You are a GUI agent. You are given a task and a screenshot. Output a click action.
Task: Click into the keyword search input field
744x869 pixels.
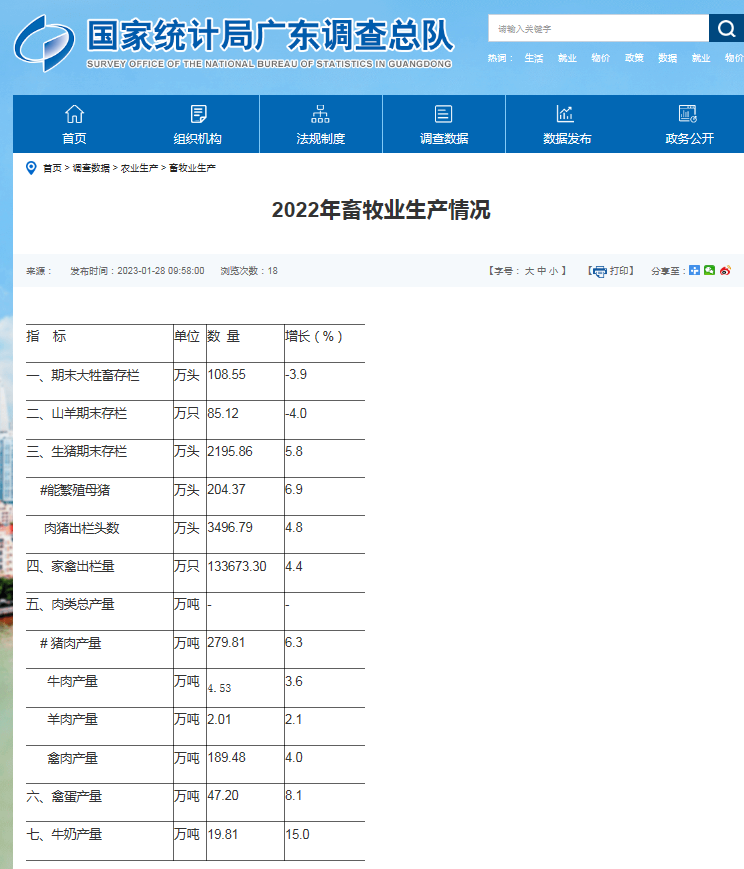tap(598, 29)
